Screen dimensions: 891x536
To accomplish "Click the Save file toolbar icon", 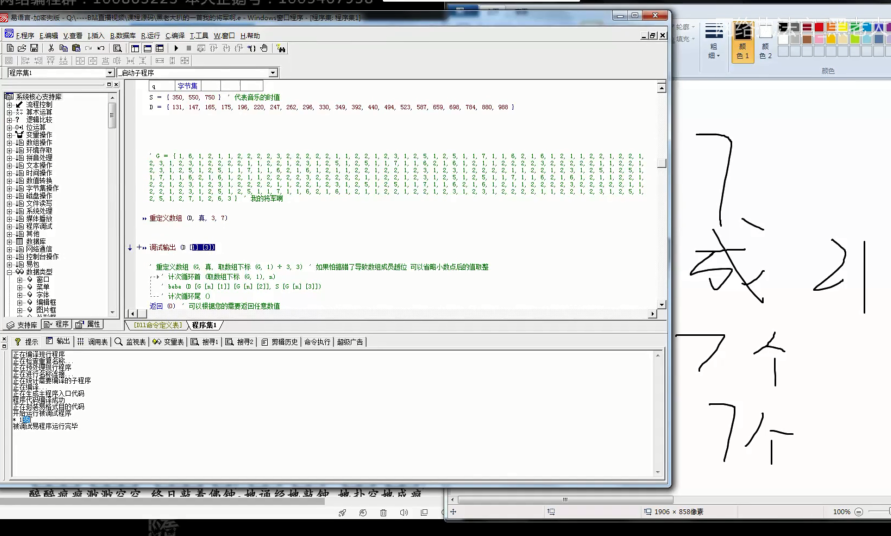I will coord(34,48).
